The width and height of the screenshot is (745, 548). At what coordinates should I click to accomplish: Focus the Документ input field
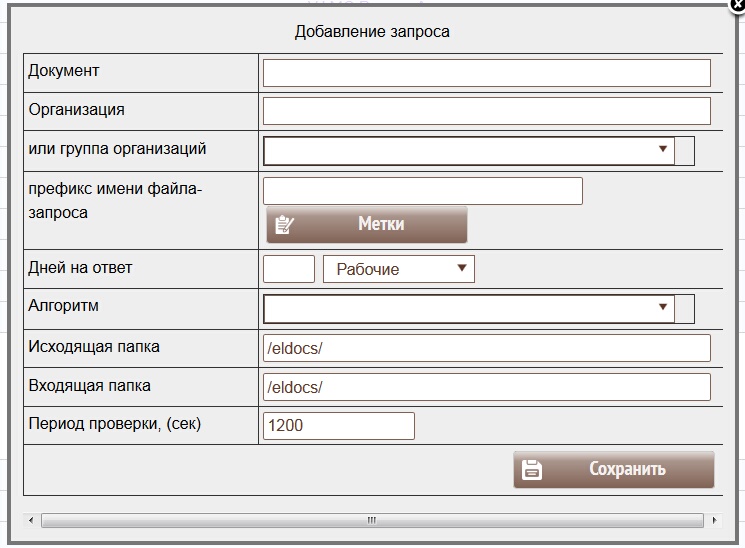[x=486, y=73]
